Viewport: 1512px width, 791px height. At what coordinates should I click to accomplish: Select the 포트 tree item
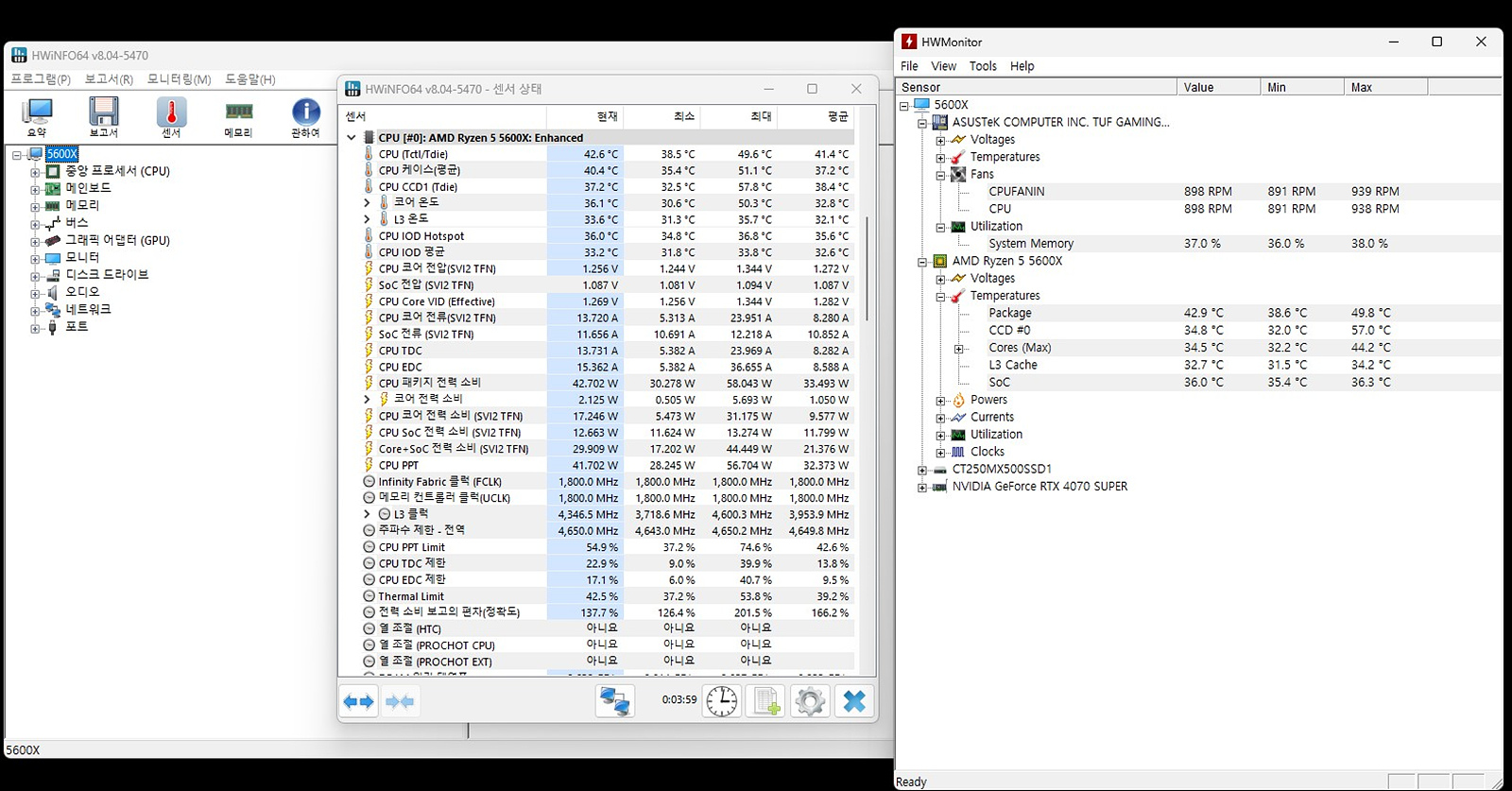tap(77, 326)
